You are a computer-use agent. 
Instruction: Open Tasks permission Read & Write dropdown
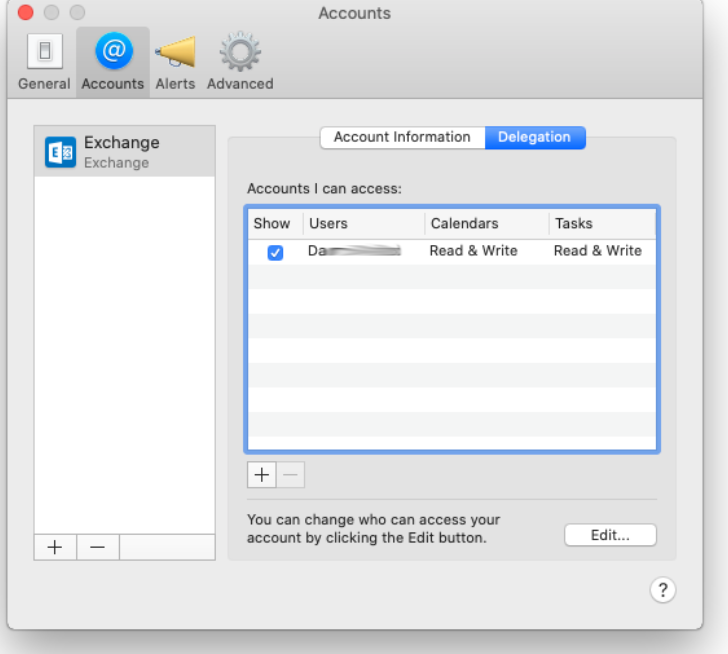tap(598, 251)
